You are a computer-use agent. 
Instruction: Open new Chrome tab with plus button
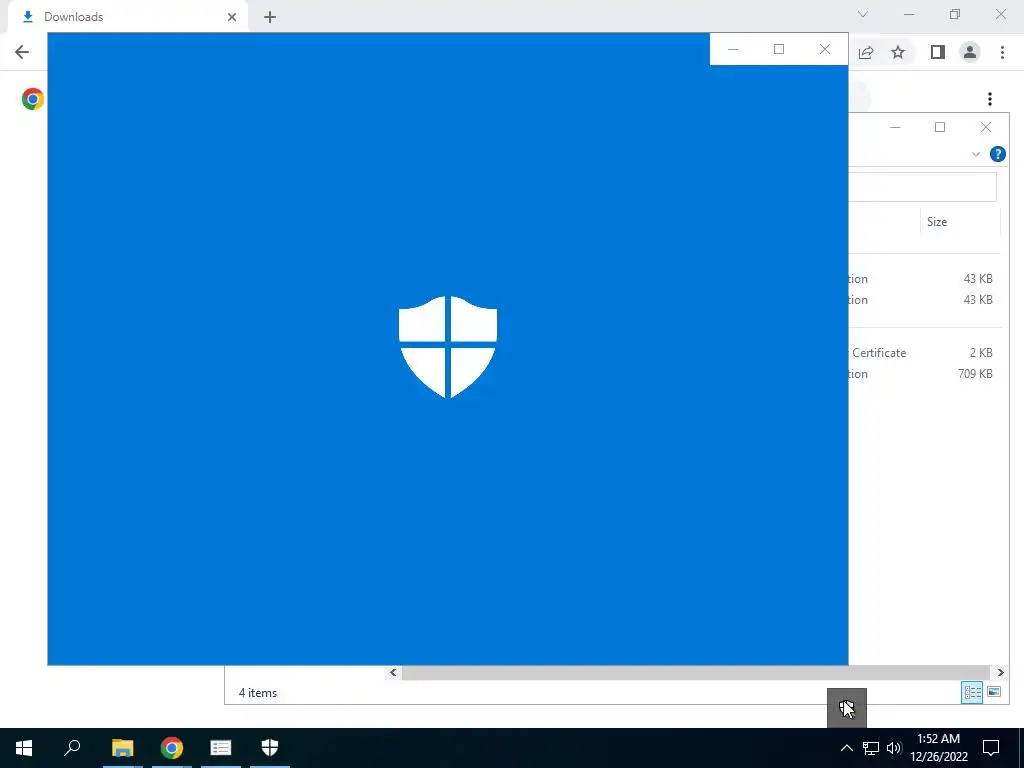point(270,17)
